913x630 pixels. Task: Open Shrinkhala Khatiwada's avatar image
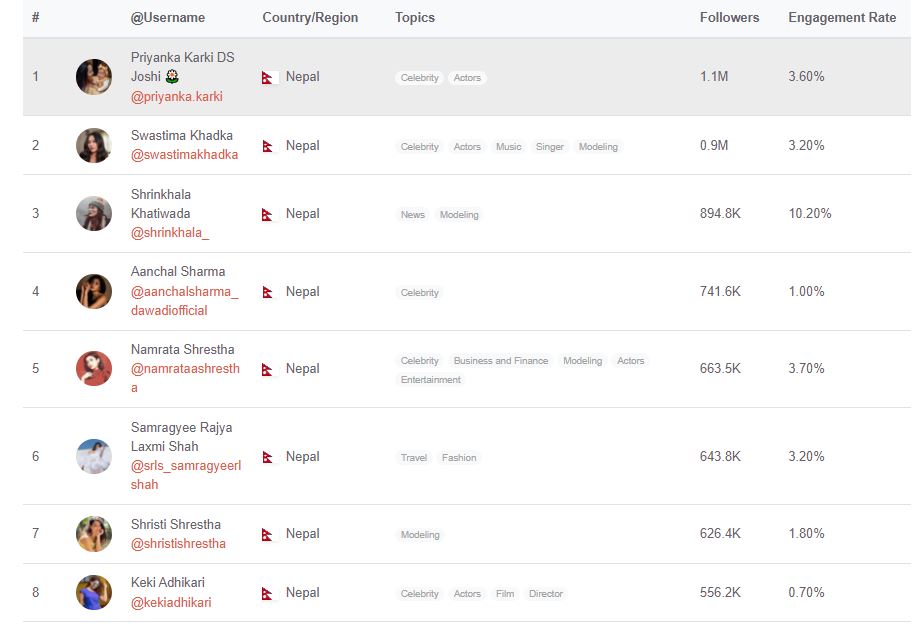point(94,214)
